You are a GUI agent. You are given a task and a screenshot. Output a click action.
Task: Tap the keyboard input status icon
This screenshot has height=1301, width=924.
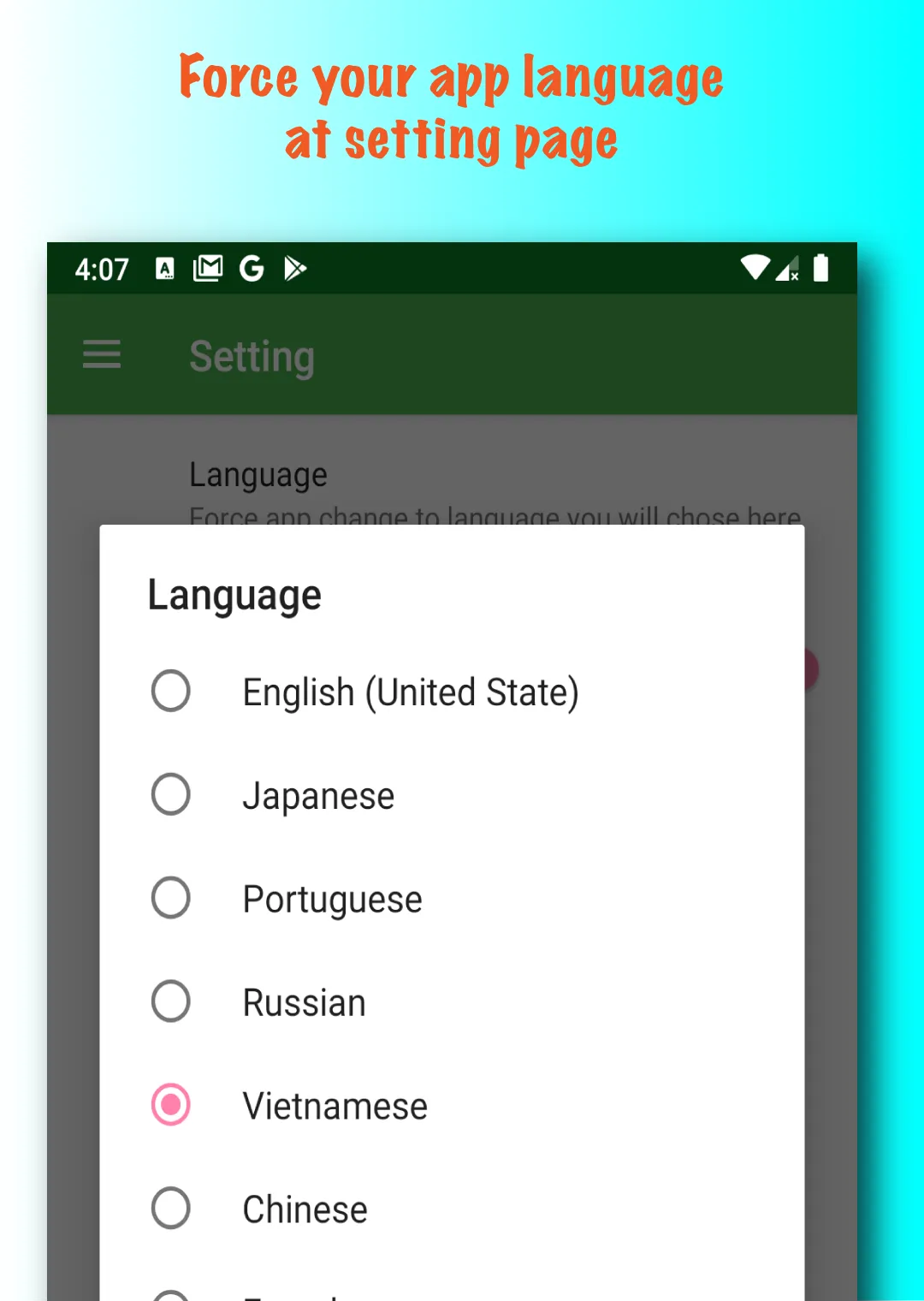coord(165,269)
